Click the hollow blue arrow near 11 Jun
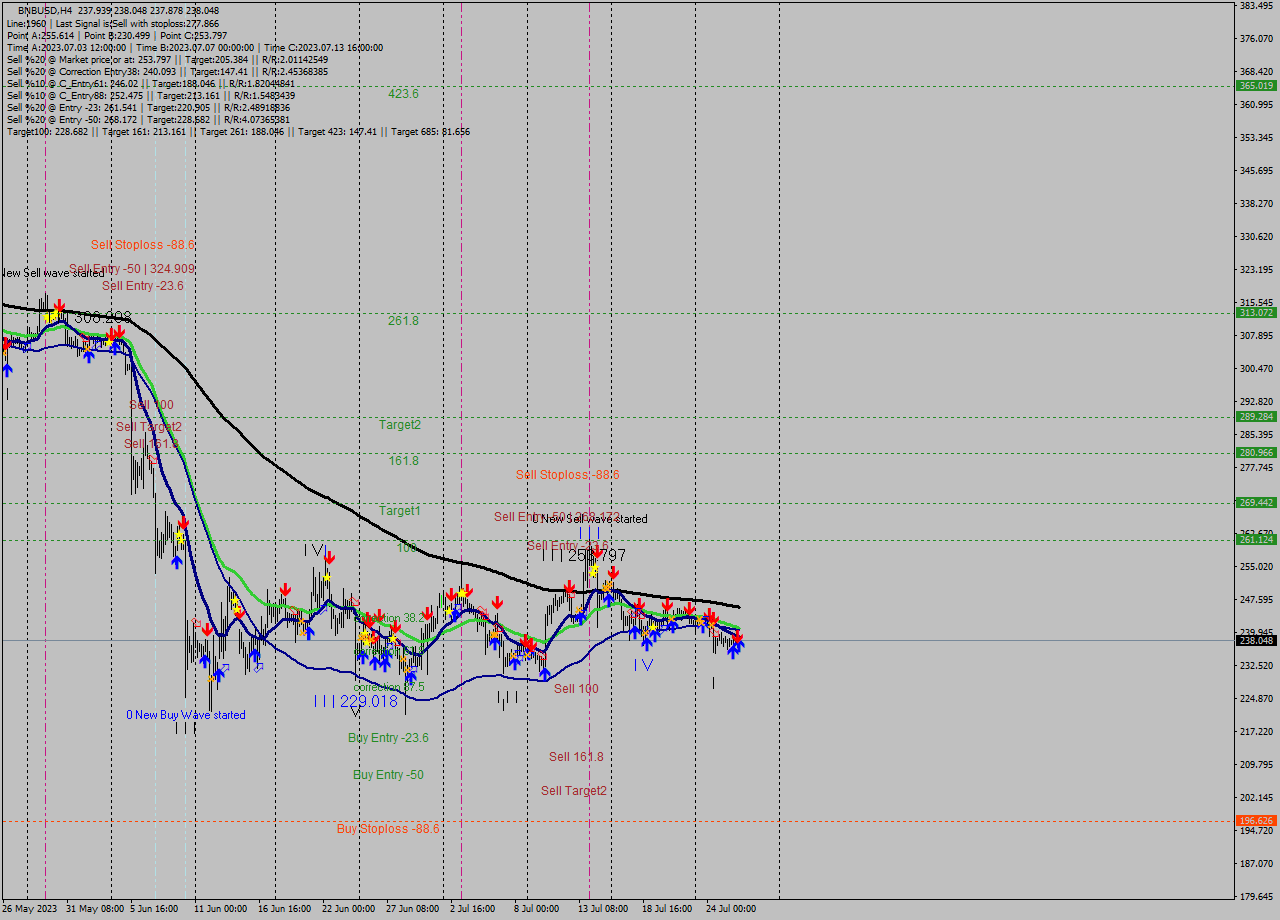The height and width of the screenshot is (920, 1280). pos(226,666)
